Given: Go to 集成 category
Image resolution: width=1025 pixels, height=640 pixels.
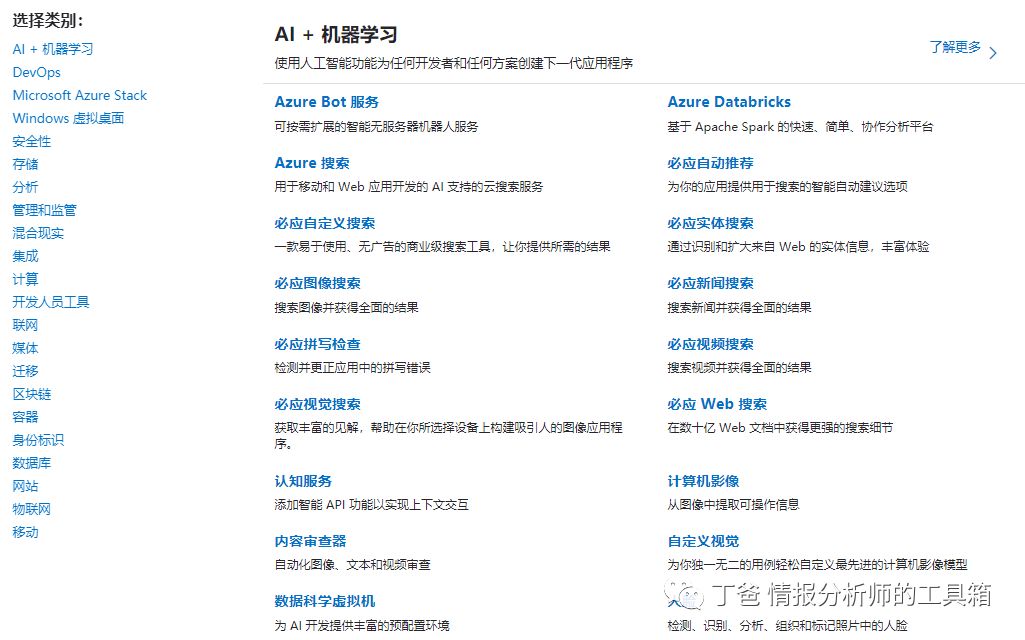Looking at the screenshot, I should [25, 256].
